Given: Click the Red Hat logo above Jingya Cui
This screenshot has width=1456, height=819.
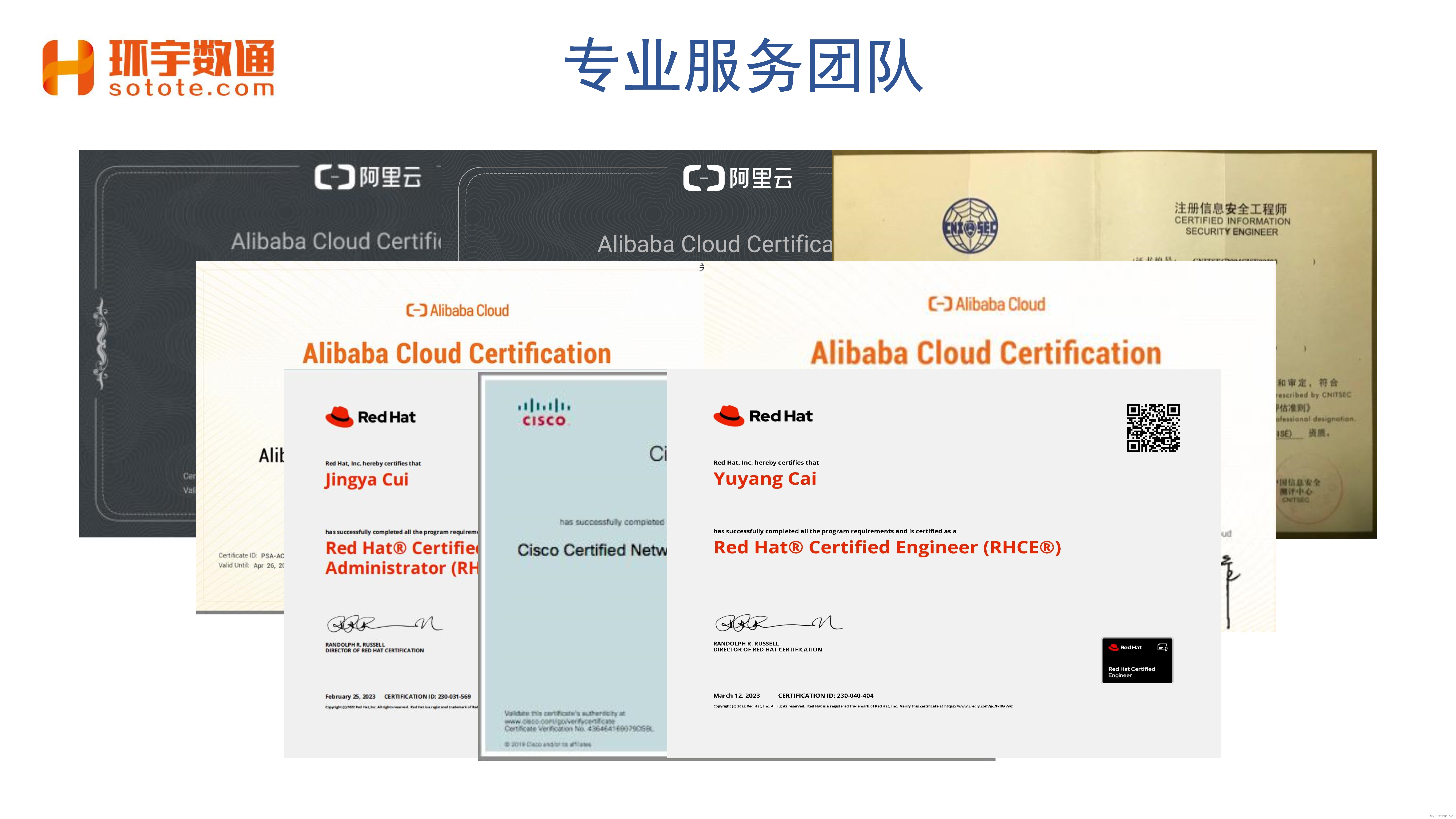Looking at the screenshot, I should (x=370, y=417).
